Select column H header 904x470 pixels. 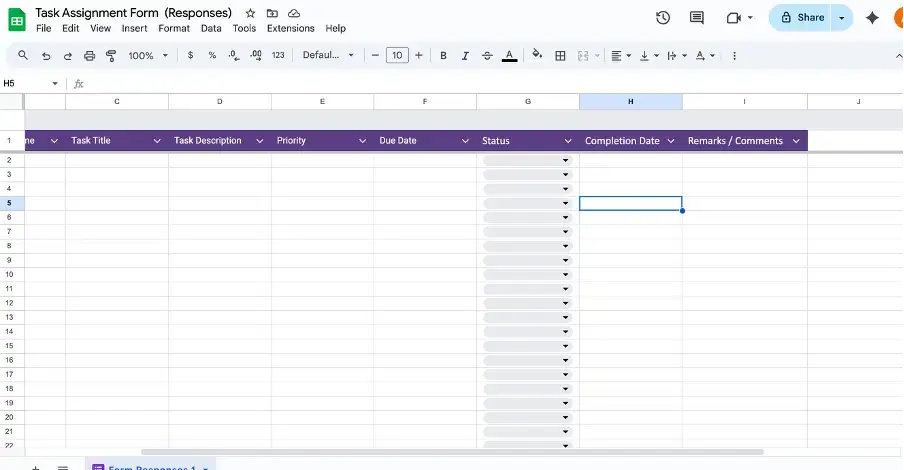coord(631,101)
